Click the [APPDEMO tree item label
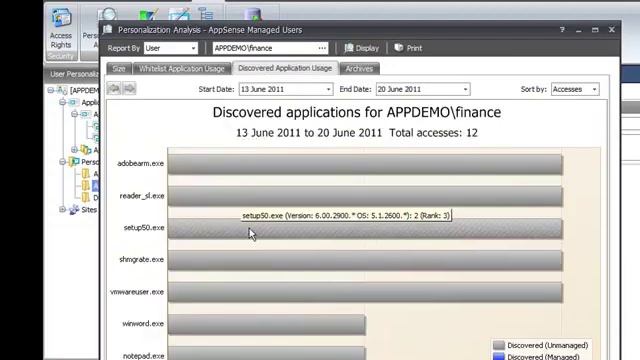 click(84, 90)
